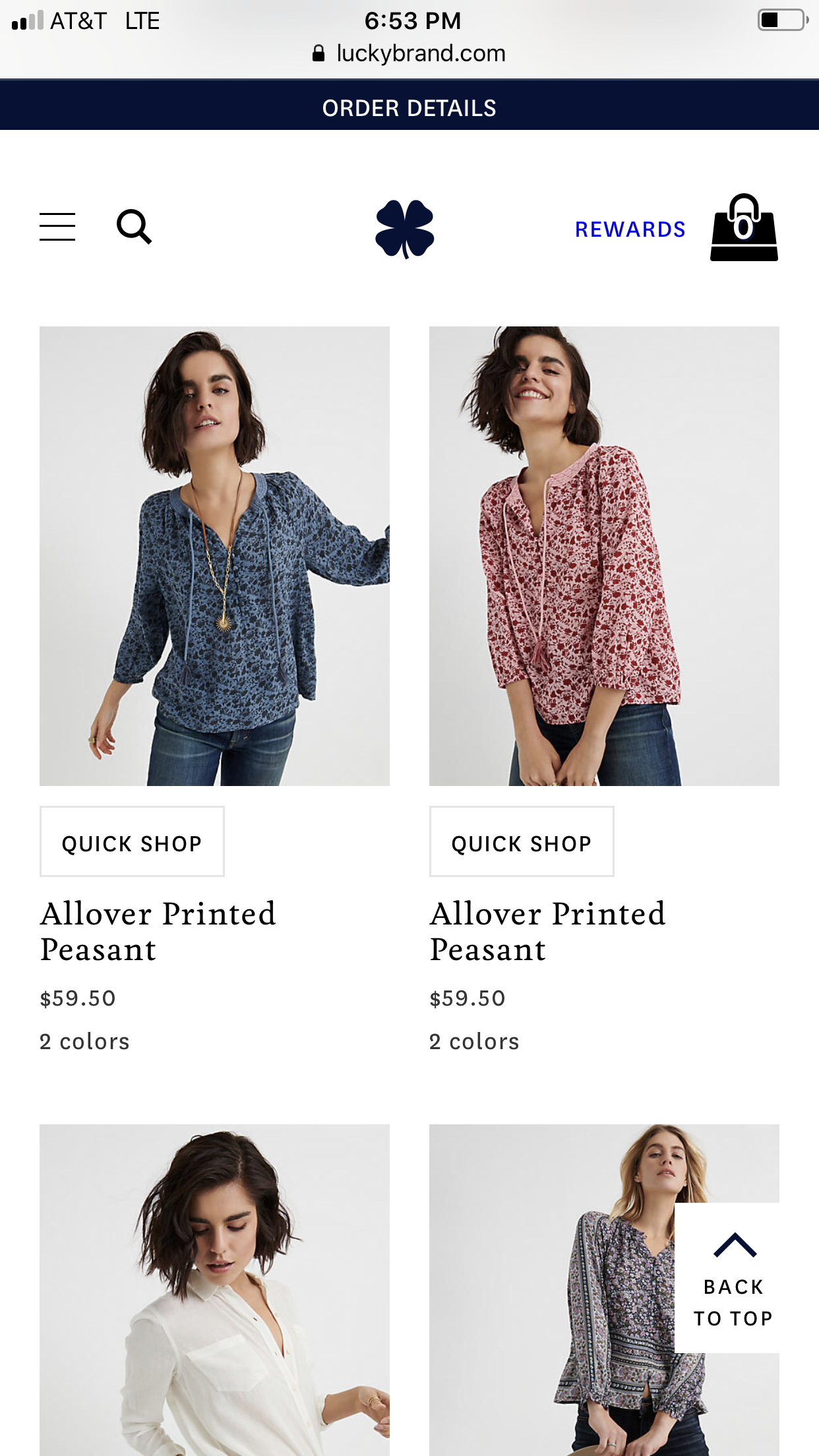Screen dimensions: 819x1456
Task: Open the Order Details banner
Action: pos(409,107)
